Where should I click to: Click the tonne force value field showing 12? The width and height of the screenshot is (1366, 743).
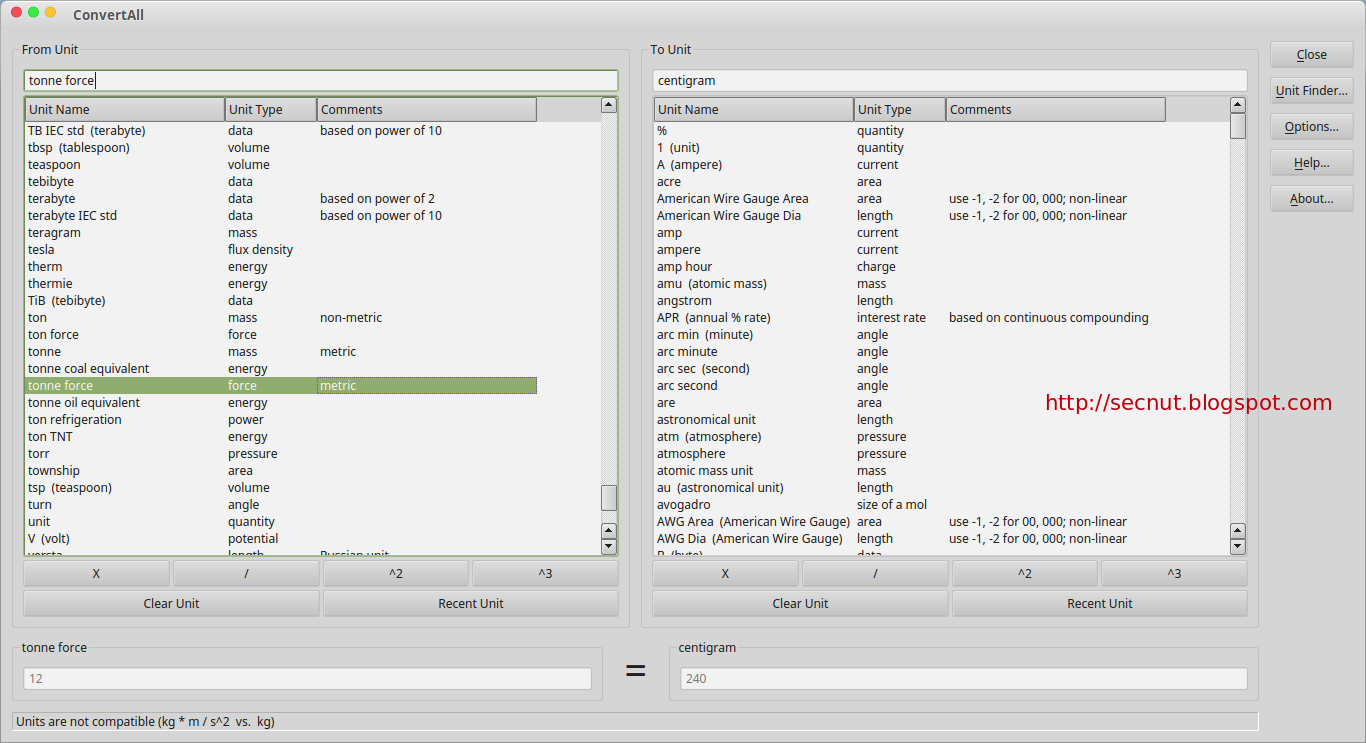pos(307,678)
